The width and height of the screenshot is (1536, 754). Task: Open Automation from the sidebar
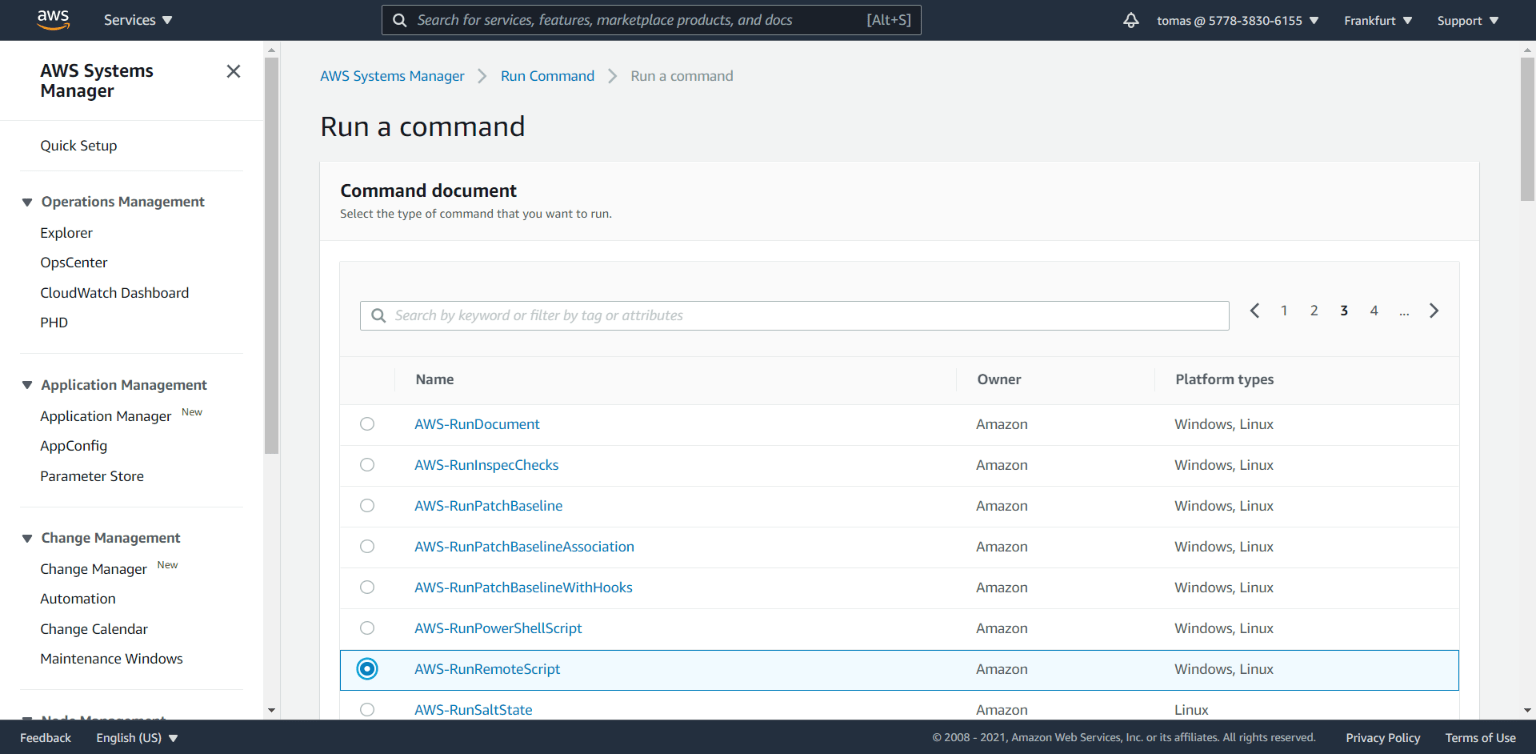coord(77,598)
